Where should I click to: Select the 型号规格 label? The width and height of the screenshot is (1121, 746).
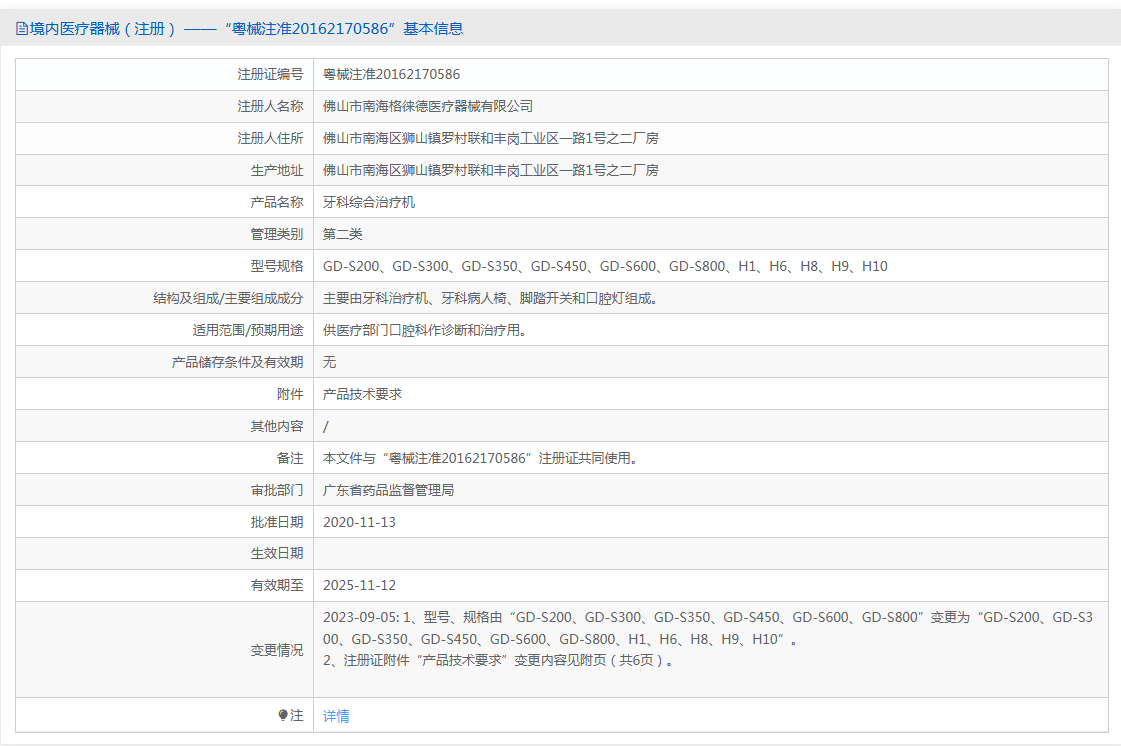tap(277, 266)
